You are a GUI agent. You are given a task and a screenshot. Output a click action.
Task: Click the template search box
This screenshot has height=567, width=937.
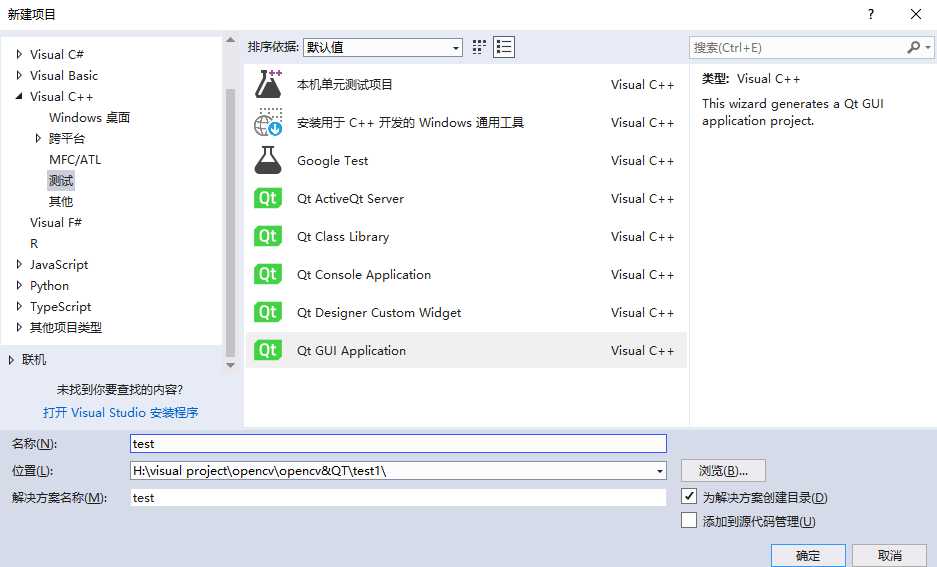(797, 47)
